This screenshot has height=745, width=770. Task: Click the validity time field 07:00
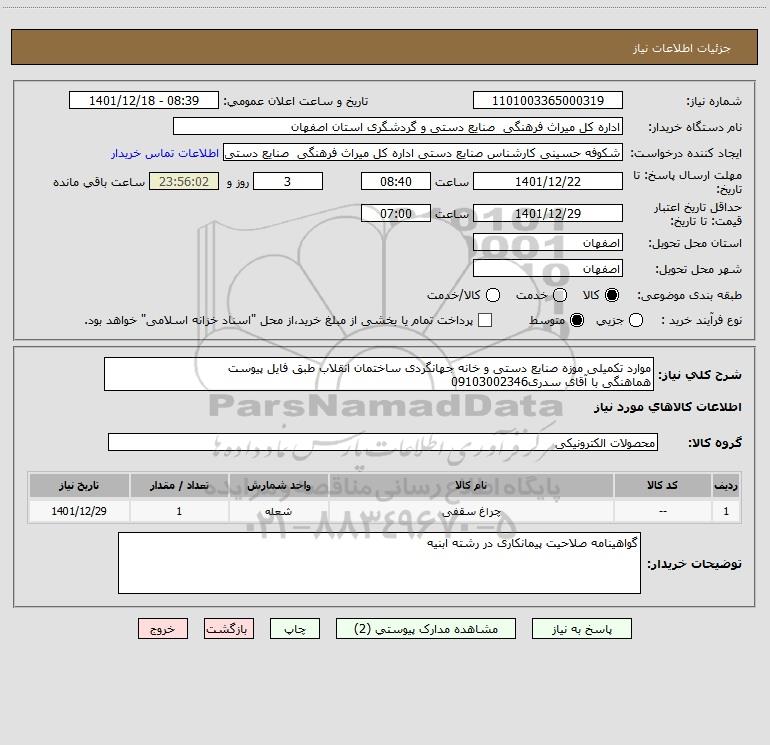point(396,213)
